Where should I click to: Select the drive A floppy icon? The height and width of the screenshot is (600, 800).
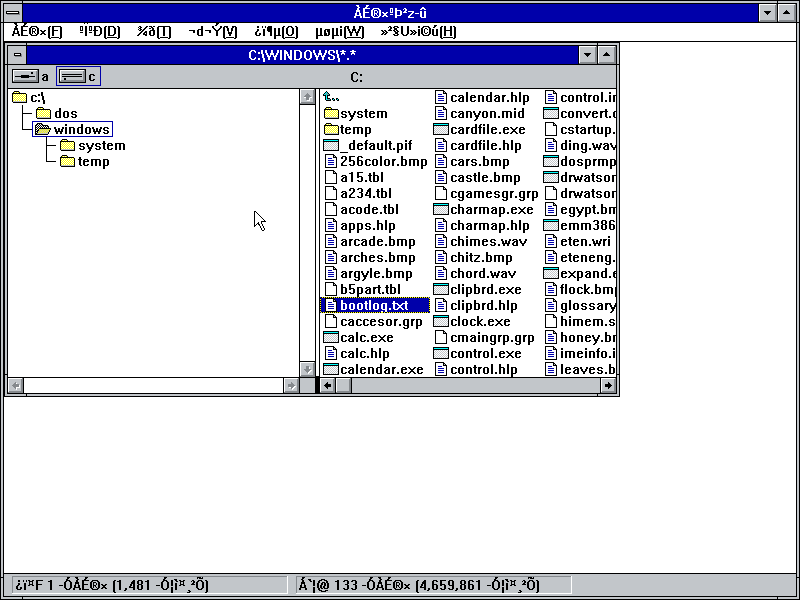[25, 75]
